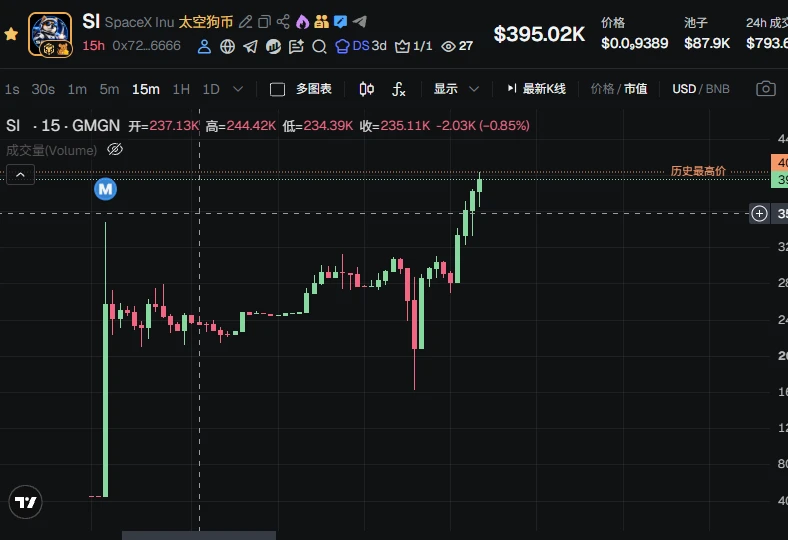Click the 价格 $0.0₉9389 price stat
The width and height of the screenshot is (788, 540).
(x=635, y=34)
